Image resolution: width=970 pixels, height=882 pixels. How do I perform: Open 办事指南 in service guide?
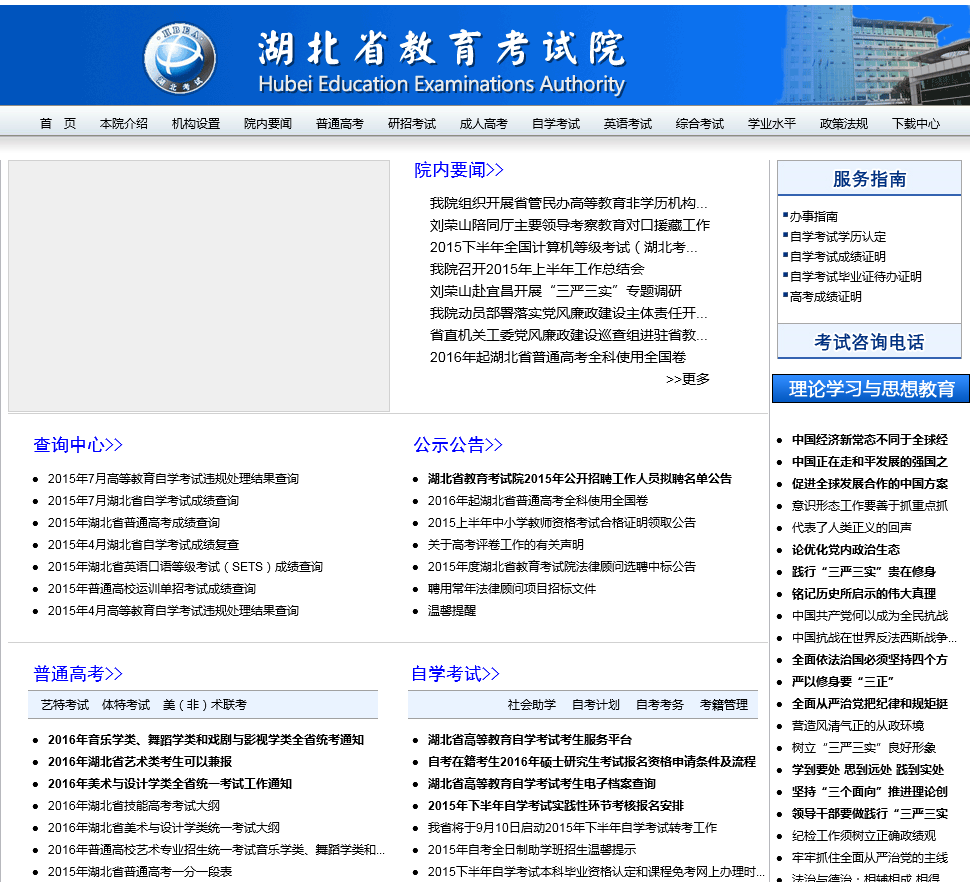click(x=813, y=216)
